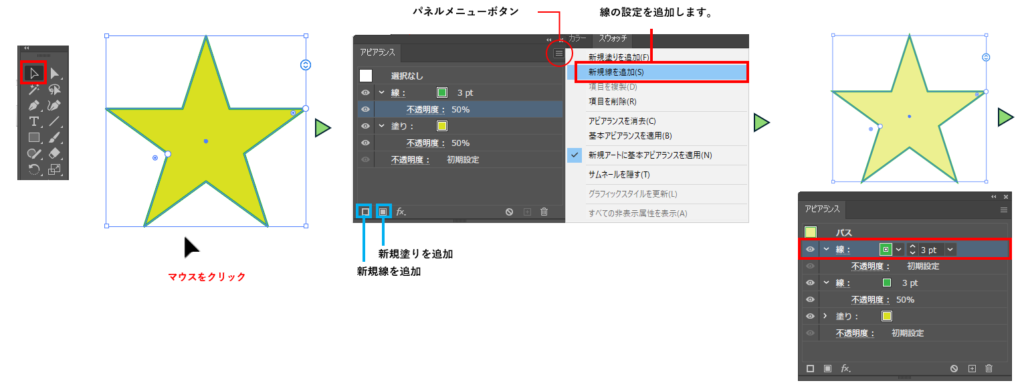Expand the 塗り row in the right panel
The height and width of the screenshot is (389, 1024).
[x=825, y=316]
